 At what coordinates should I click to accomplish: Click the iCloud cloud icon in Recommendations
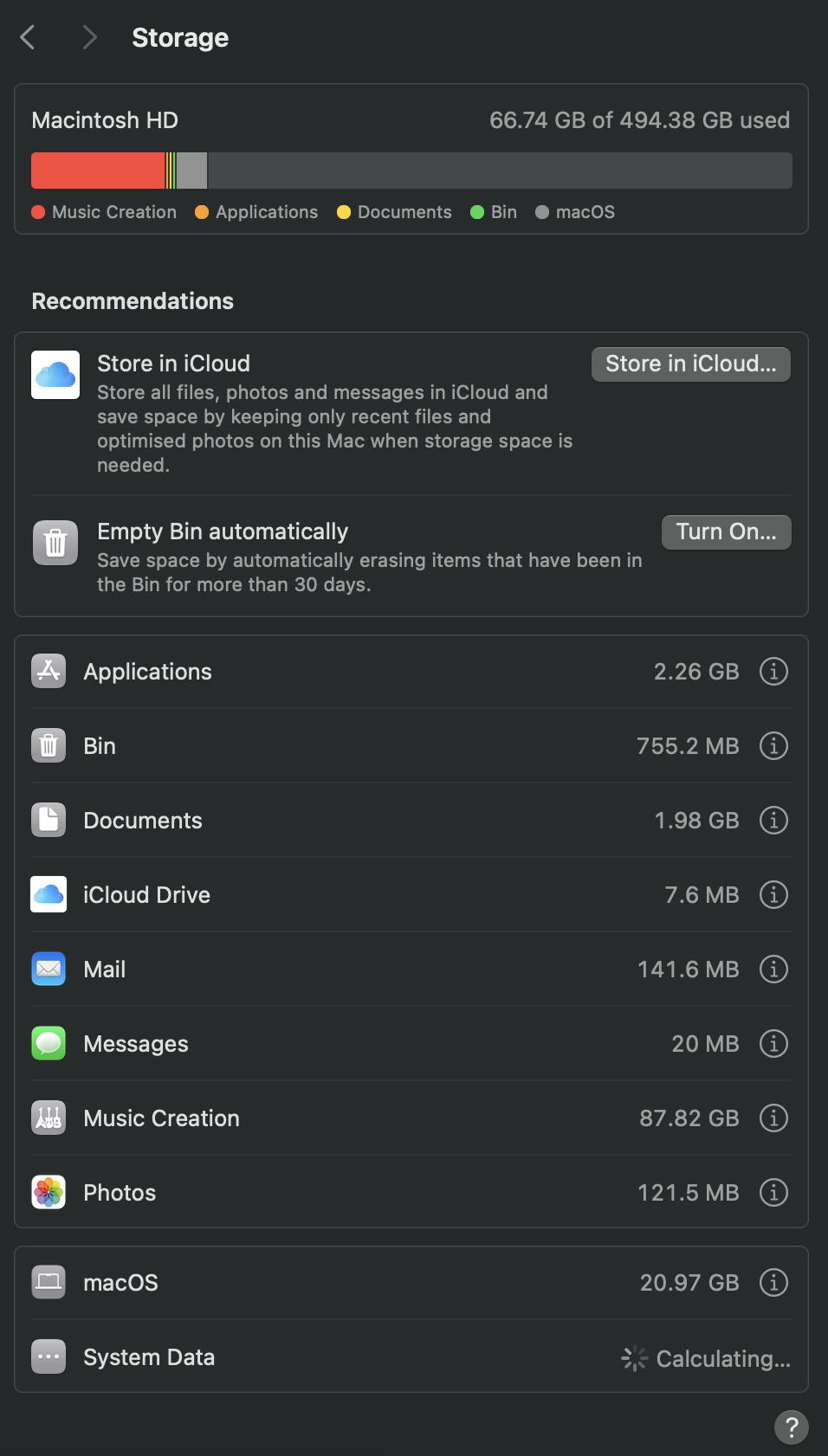pyautogui.click(x=55, y=375)
